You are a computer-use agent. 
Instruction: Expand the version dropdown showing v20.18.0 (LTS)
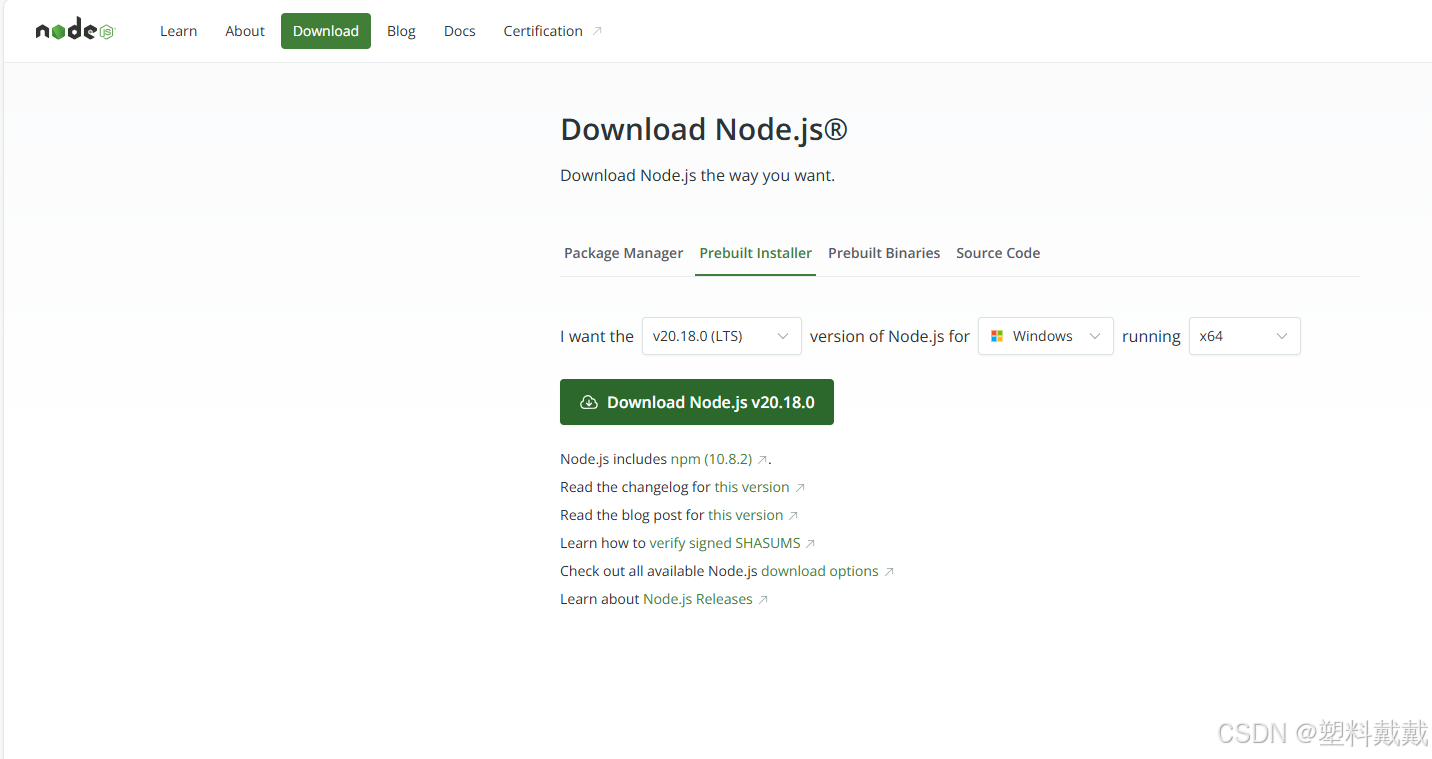click(x=721, y=336)
